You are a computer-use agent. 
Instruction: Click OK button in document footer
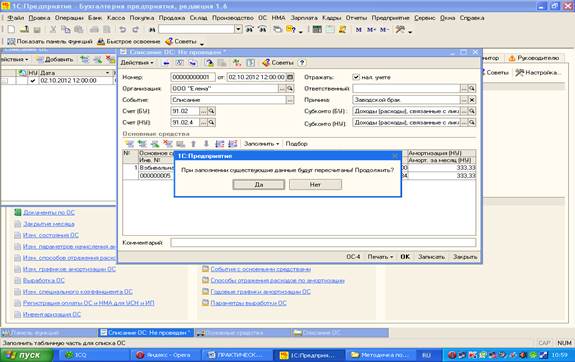click(405, 257)
